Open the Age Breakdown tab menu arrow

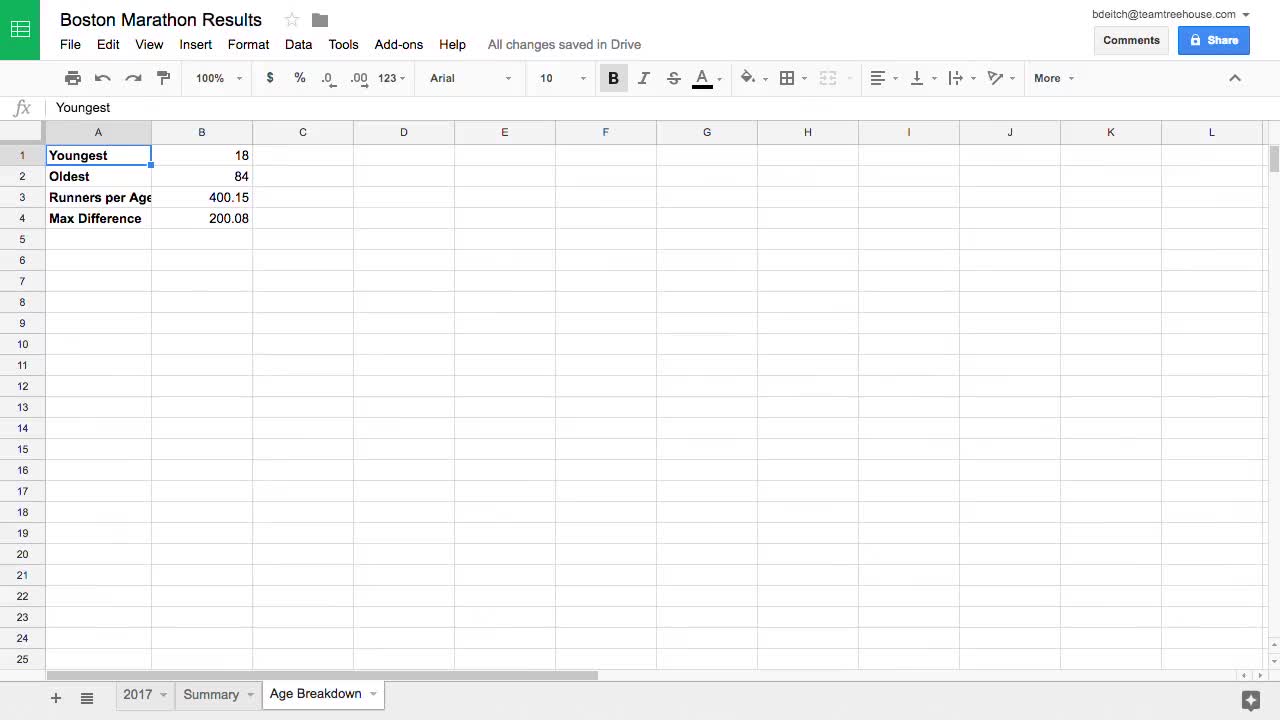point(373,694)
